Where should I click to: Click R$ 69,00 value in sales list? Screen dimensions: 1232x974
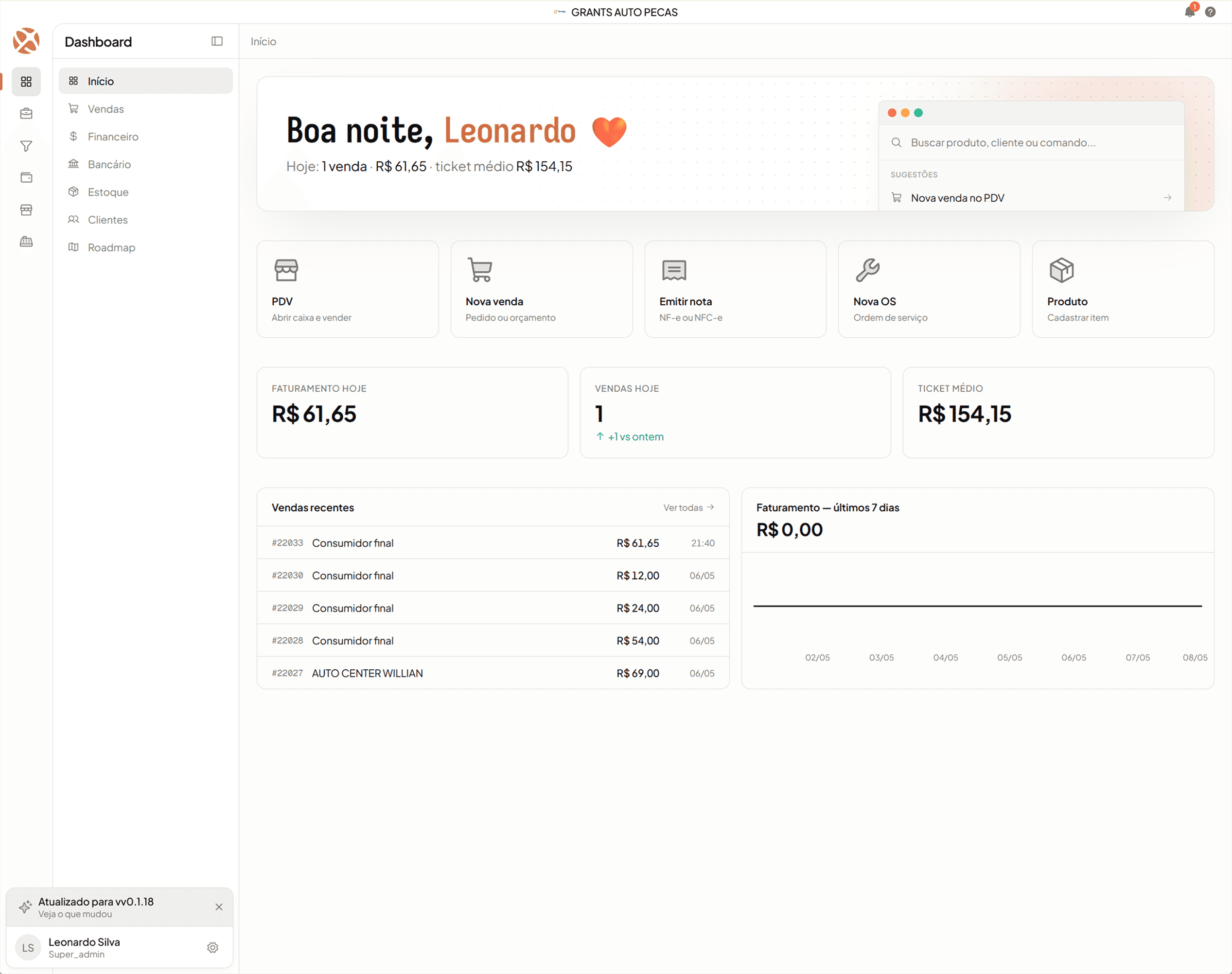[638, 673]
